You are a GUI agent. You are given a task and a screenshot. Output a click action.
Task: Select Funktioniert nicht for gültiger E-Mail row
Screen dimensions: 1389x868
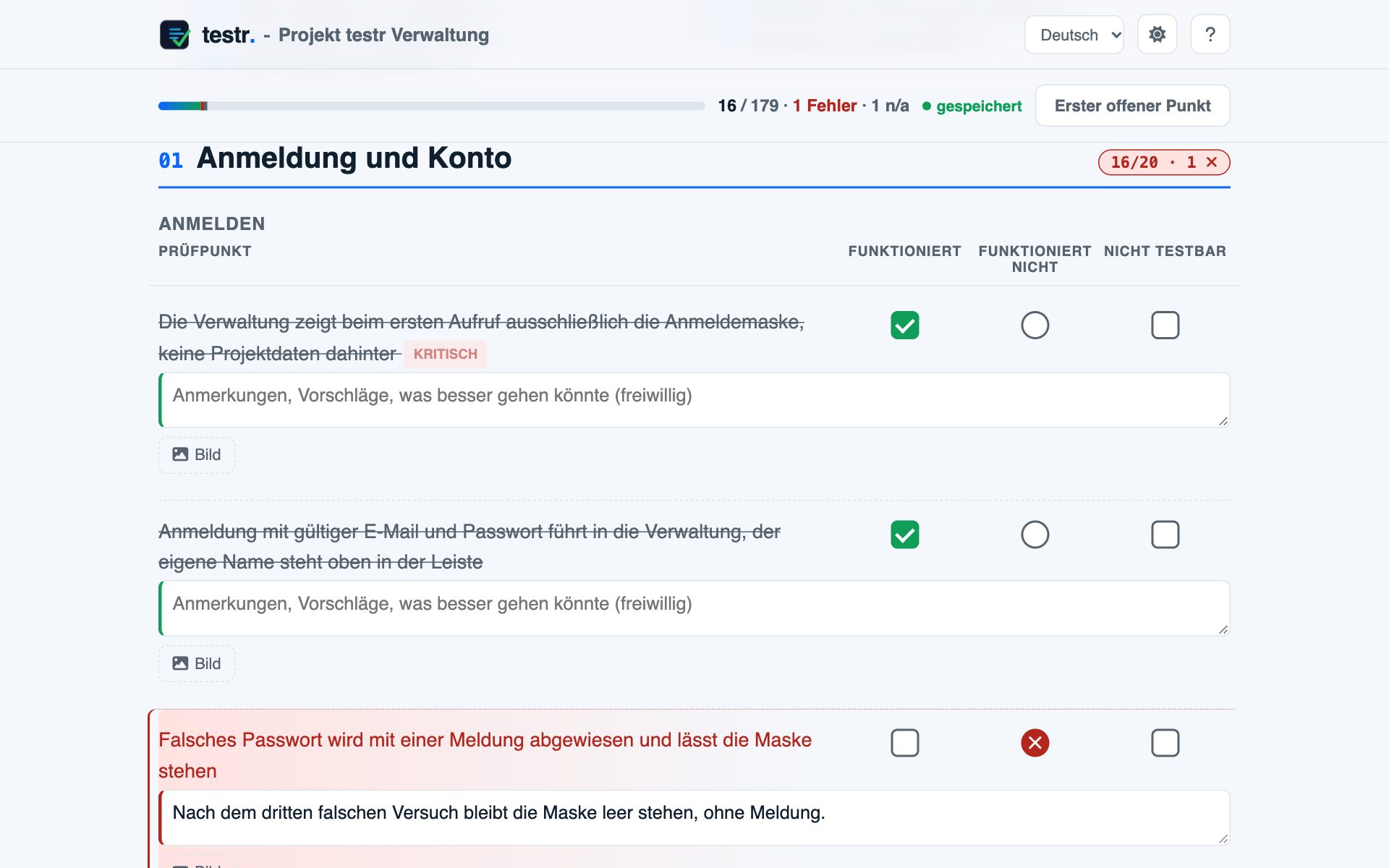[1035, 535]
